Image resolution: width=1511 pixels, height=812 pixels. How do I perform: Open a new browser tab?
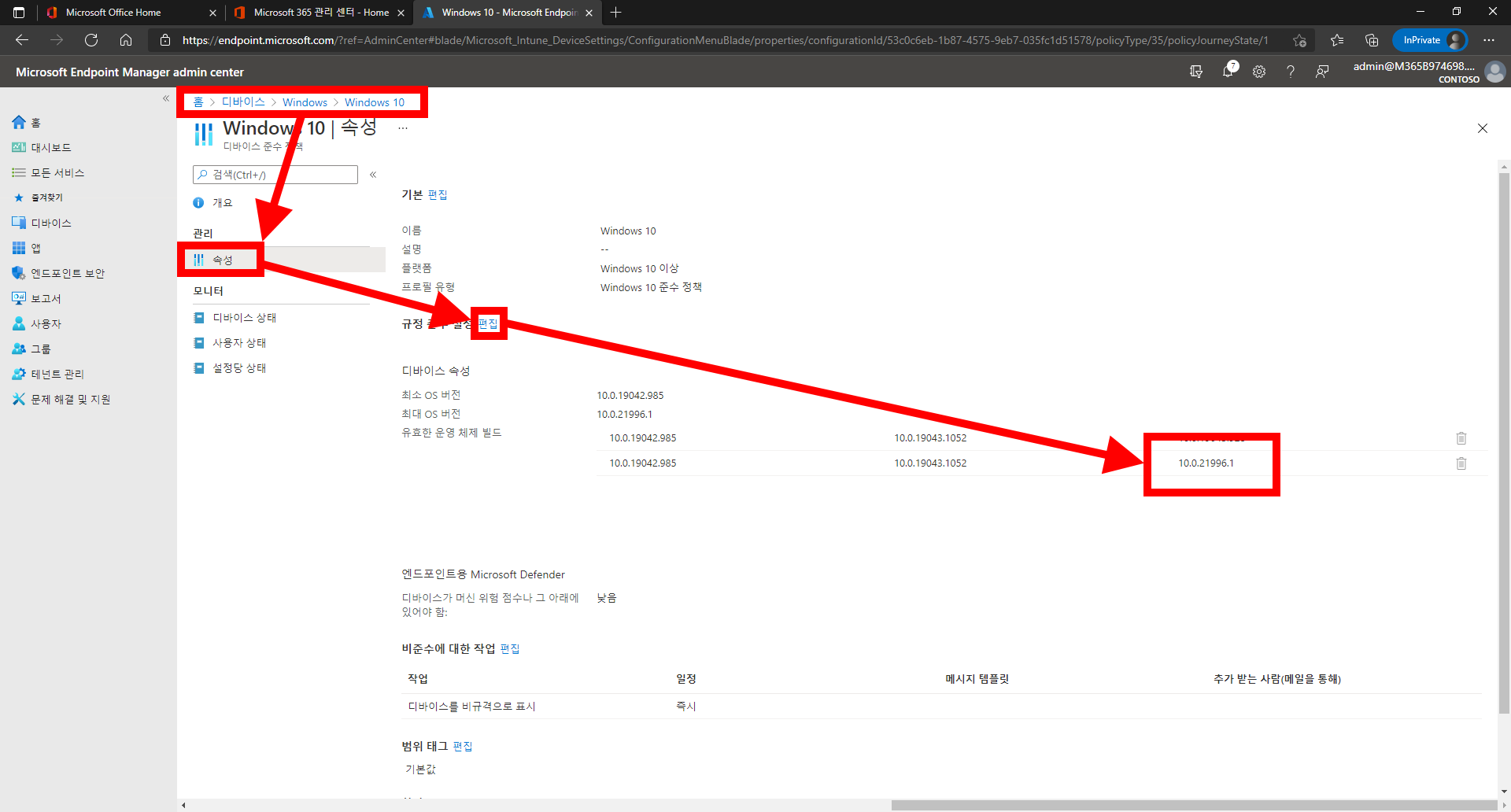(x=616, y=13)
